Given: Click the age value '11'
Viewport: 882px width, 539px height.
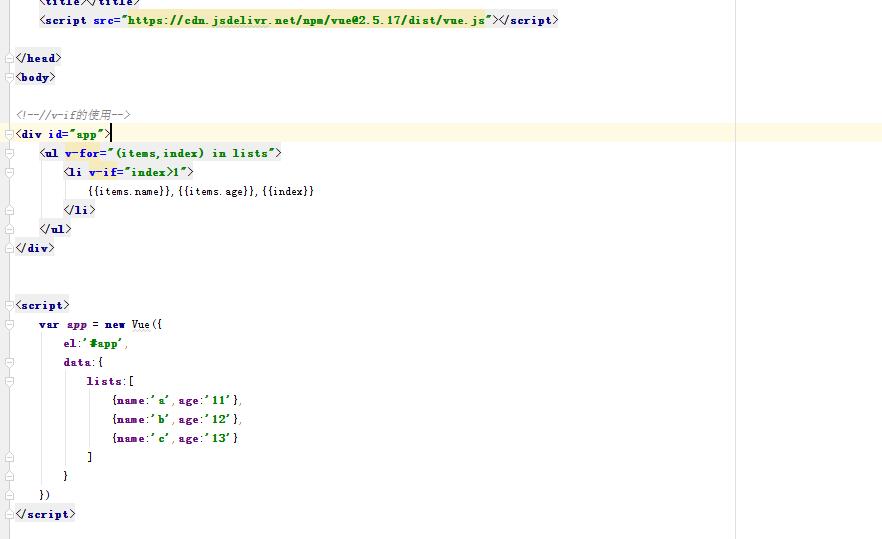Looking at the screenshot, I should pyautogui.click(x=218, y=400).
